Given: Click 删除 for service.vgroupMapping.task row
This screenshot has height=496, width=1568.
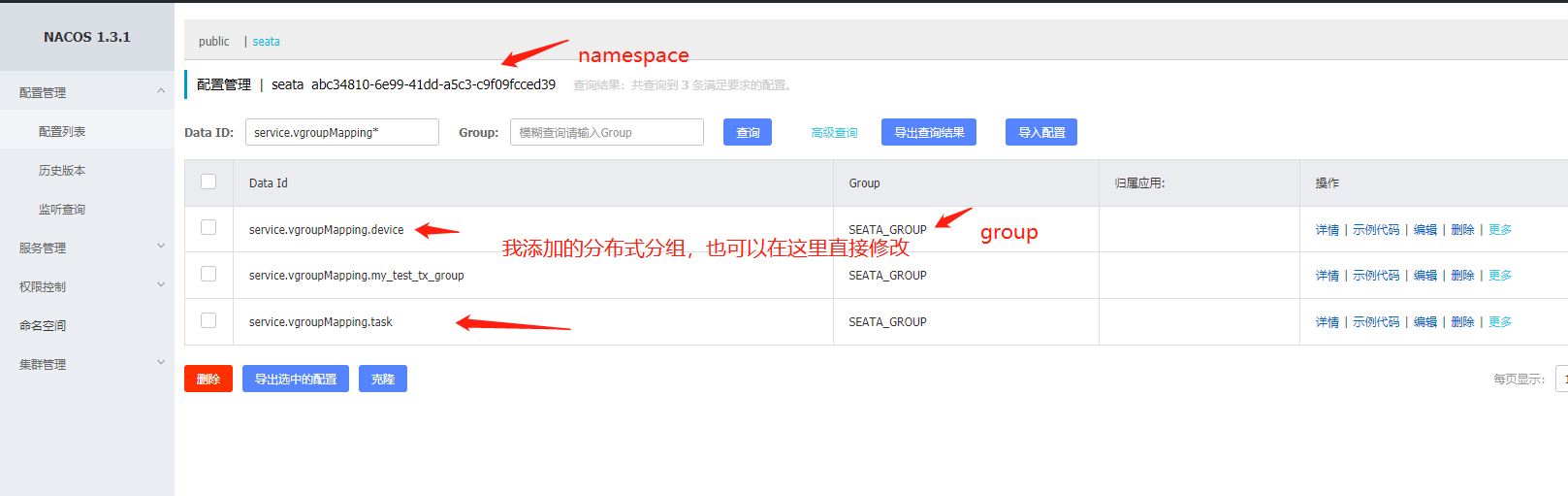Looking at the screenshot, I should click(x=1462, y=322).
